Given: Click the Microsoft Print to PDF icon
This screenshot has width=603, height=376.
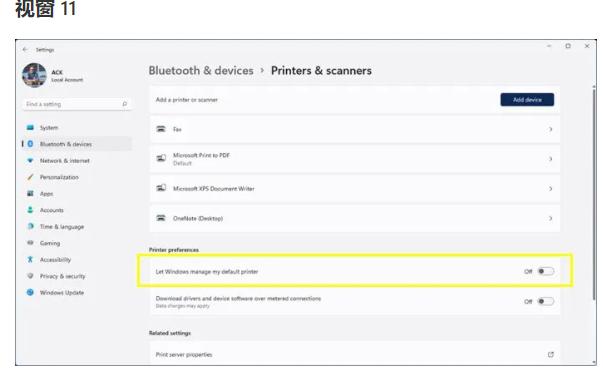Looking at the screenshot, I should (161, 158).
